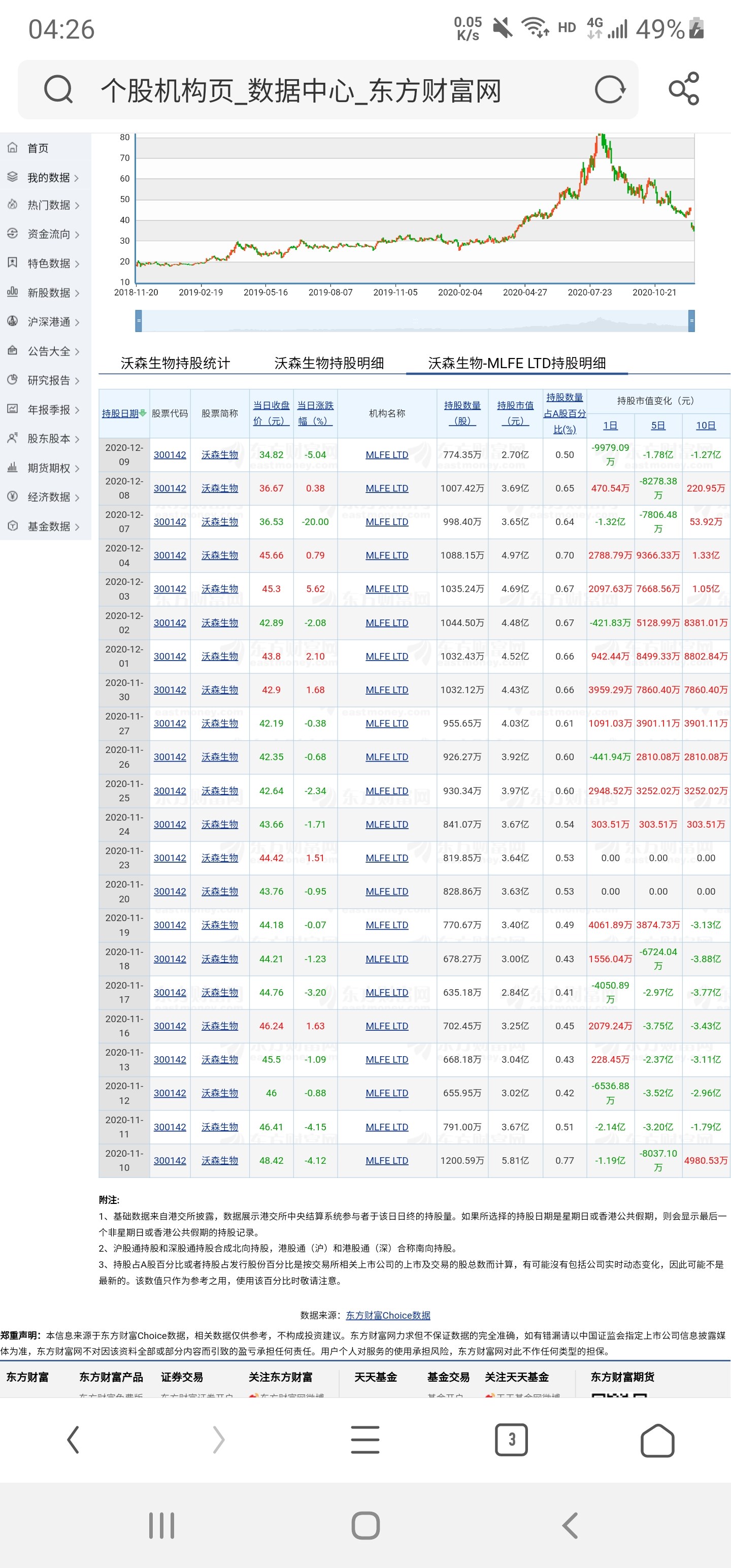Viewport: 731px width, 1568px height.
Task: Open 300142 code in 2020-12-09 row
Action: pos(170,454)
